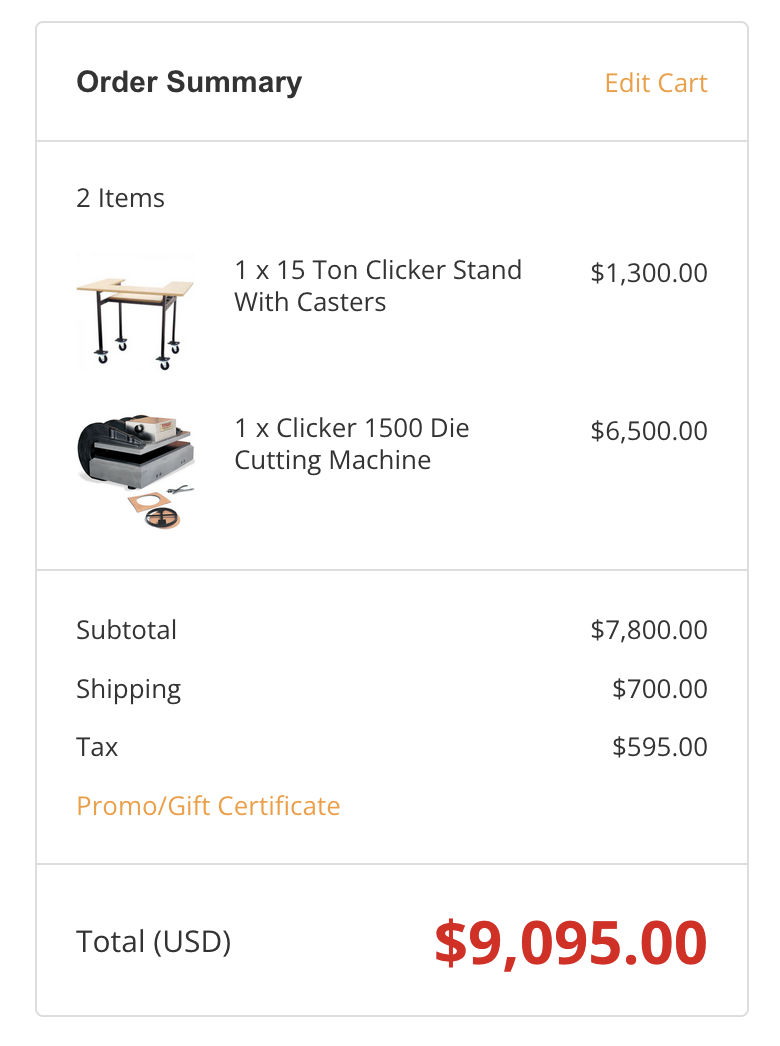Click the $7,800.00 subtotal amount
This screenshot has height=1046, width=780.
649,630
